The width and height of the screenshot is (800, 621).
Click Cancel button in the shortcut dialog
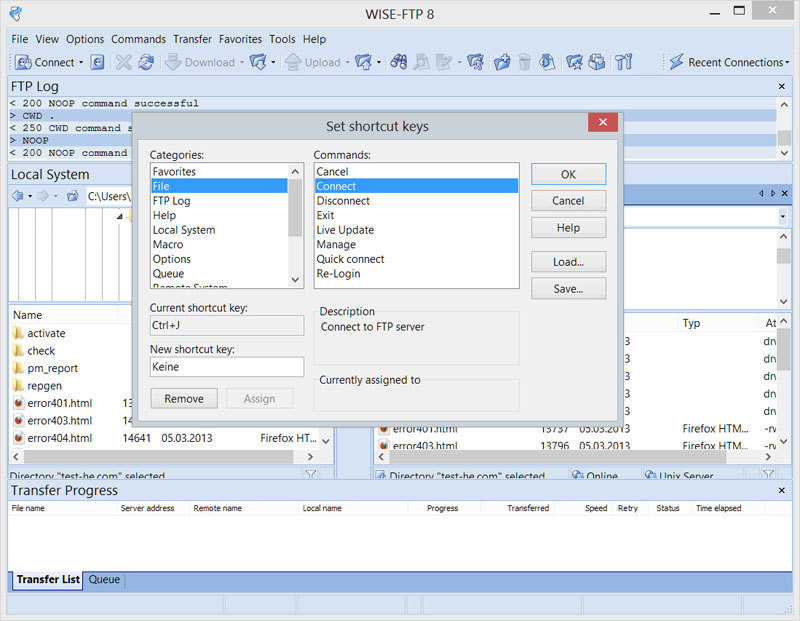[568, 201]
